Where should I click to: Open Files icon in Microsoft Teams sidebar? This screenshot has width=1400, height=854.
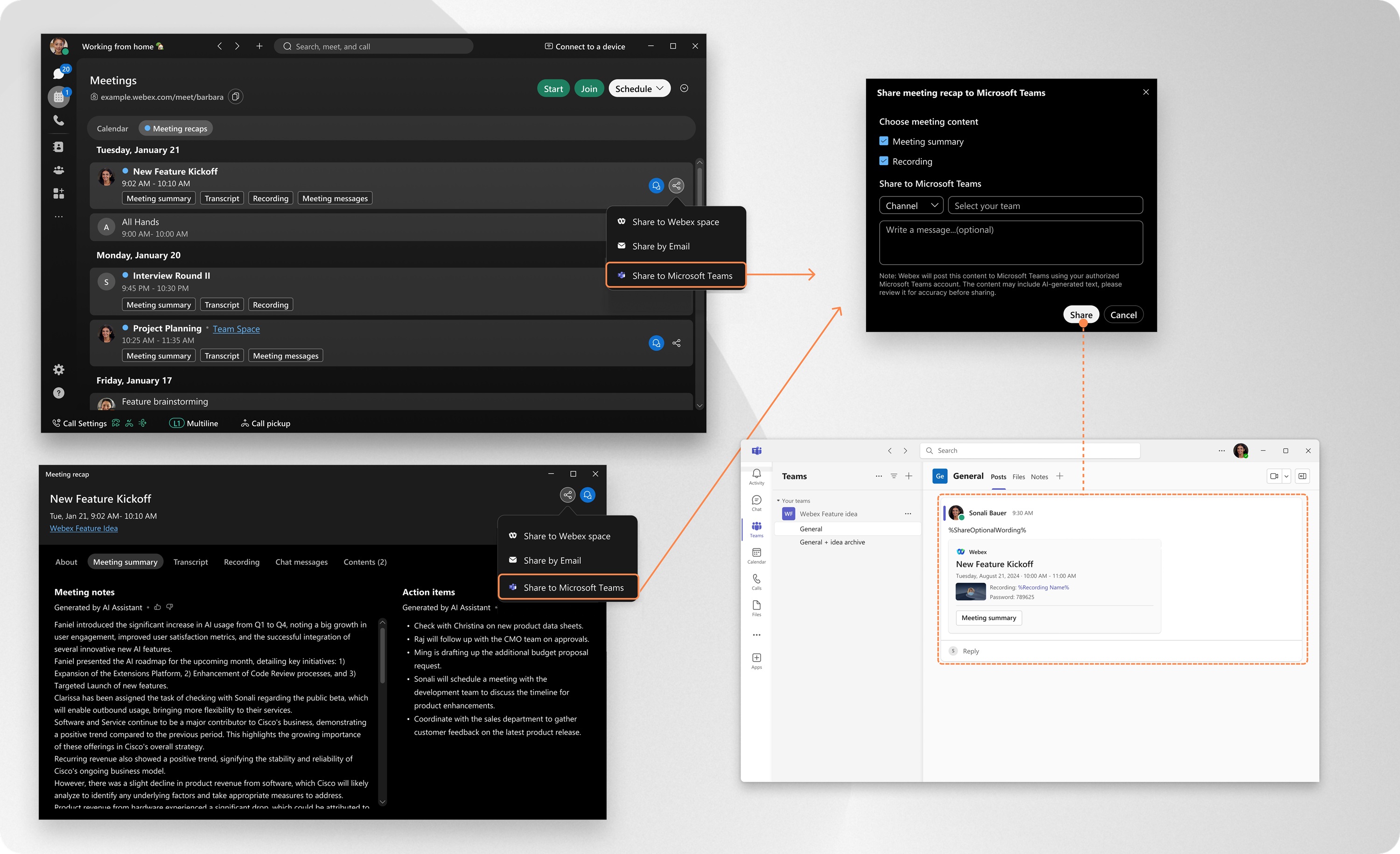tap(756, 608)
